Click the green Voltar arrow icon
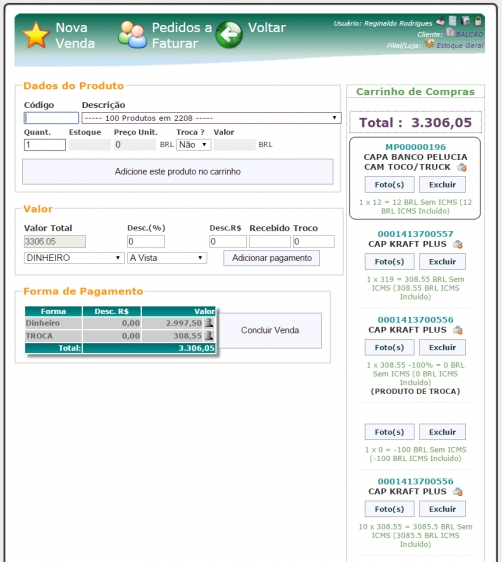 (x=229, y=35)
